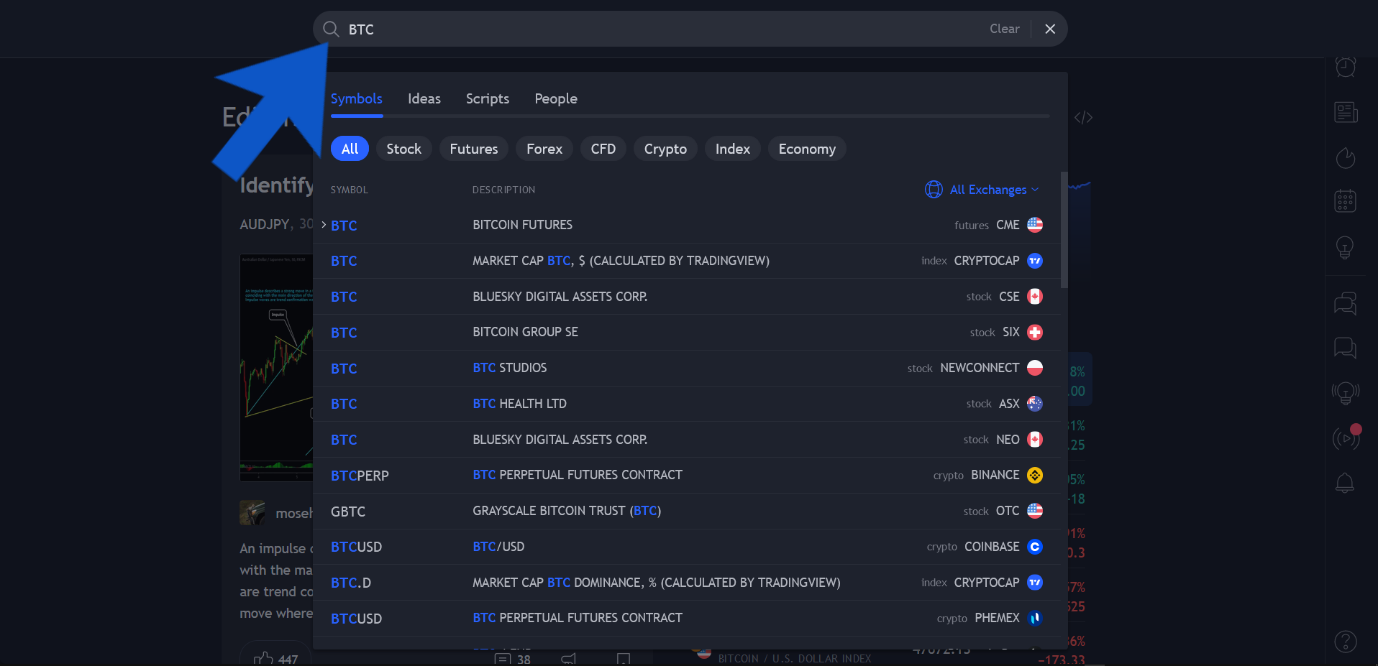
Task: Toggle the Forex filter chip
Action: pos(544,149)
